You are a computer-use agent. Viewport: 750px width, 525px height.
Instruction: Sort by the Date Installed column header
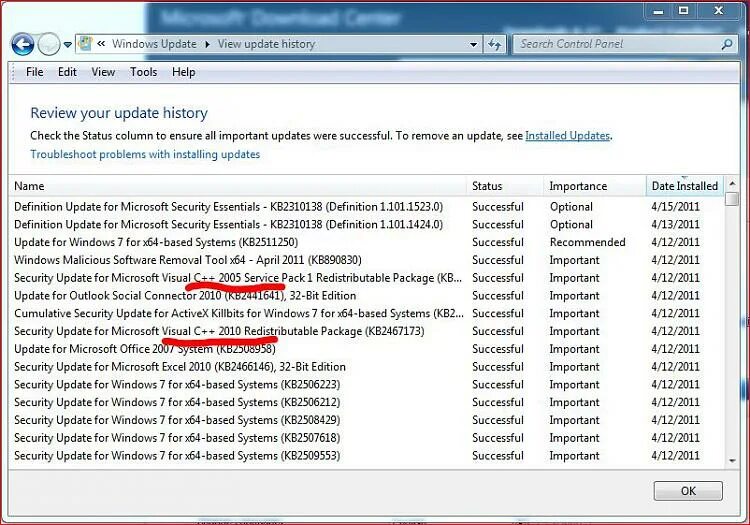[685, 186]
